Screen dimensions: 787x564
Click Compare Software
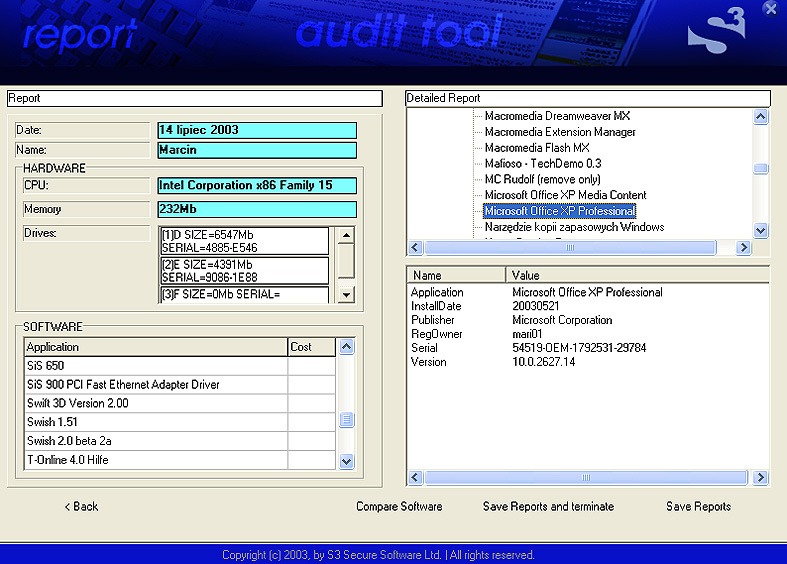coord(399,506)
